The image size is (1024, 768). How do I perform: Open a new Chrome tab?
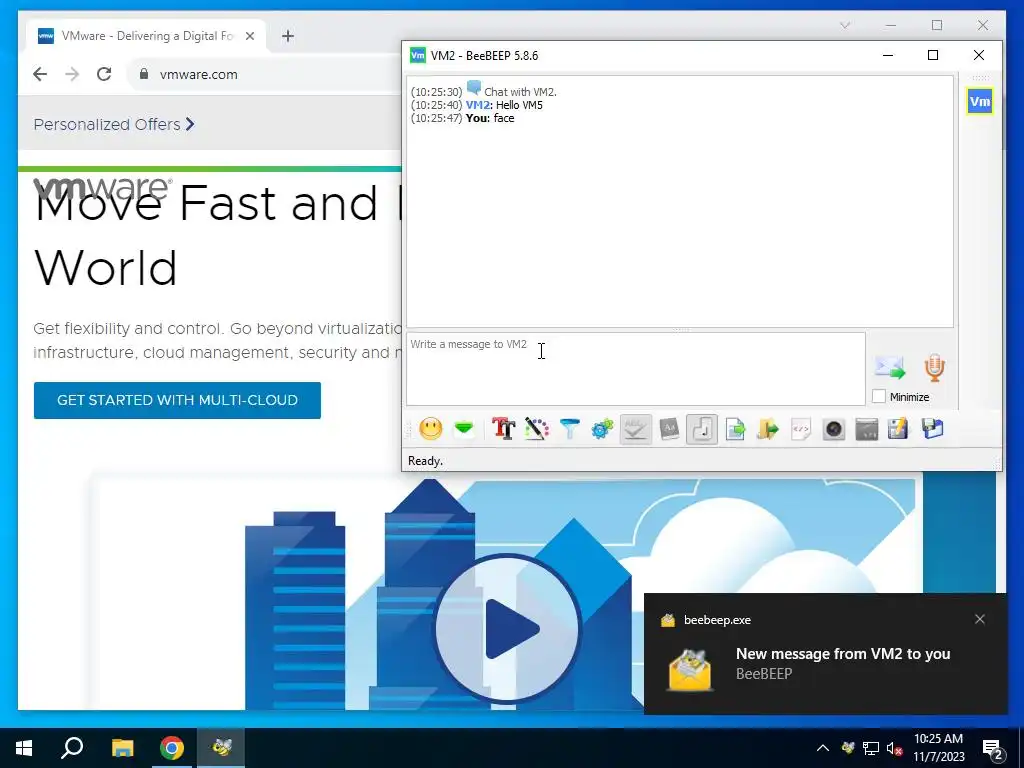pyautogui.click(x=288, y=36)
